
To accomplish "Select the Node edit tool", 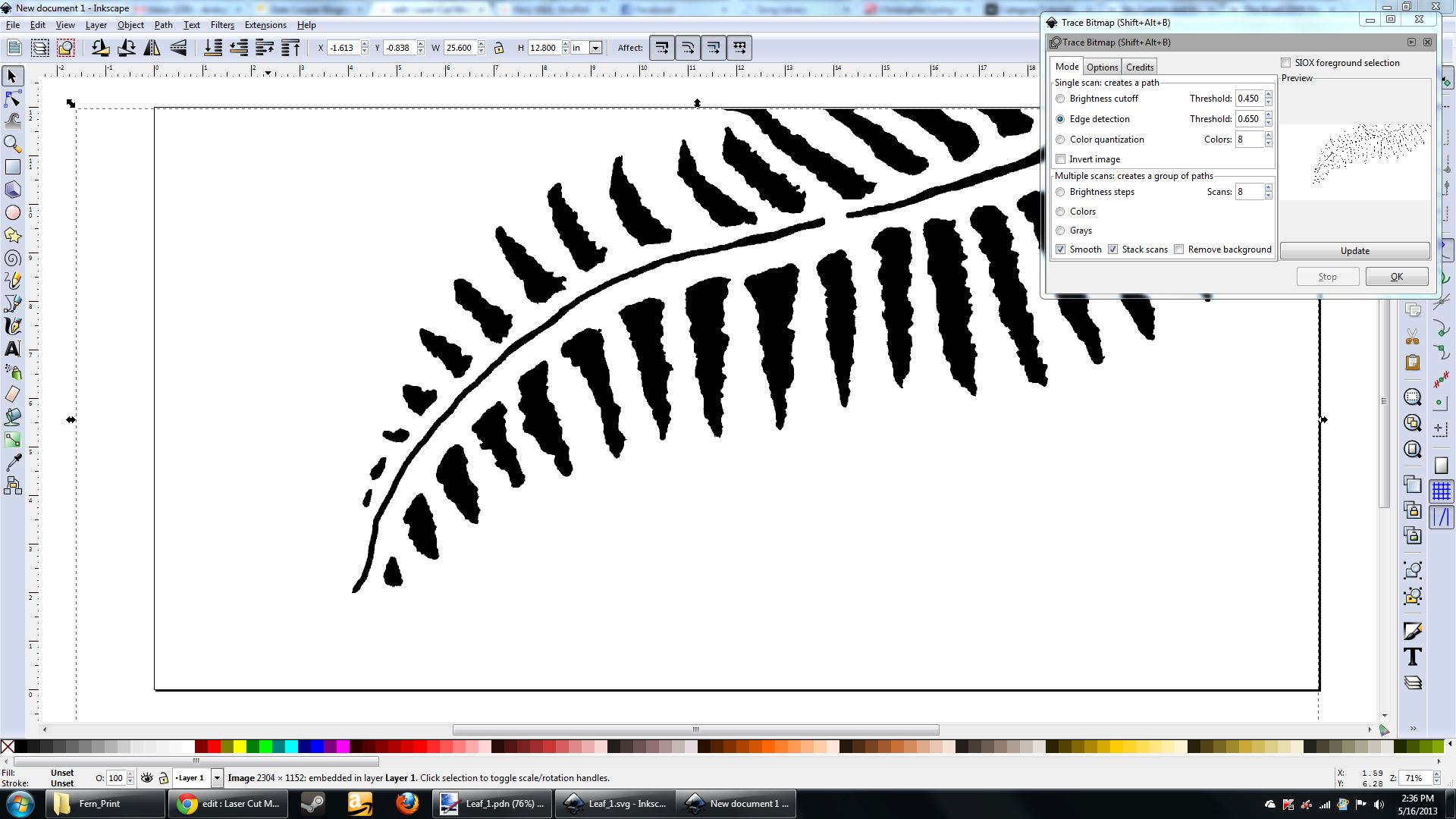I will [x=12, y=99].
